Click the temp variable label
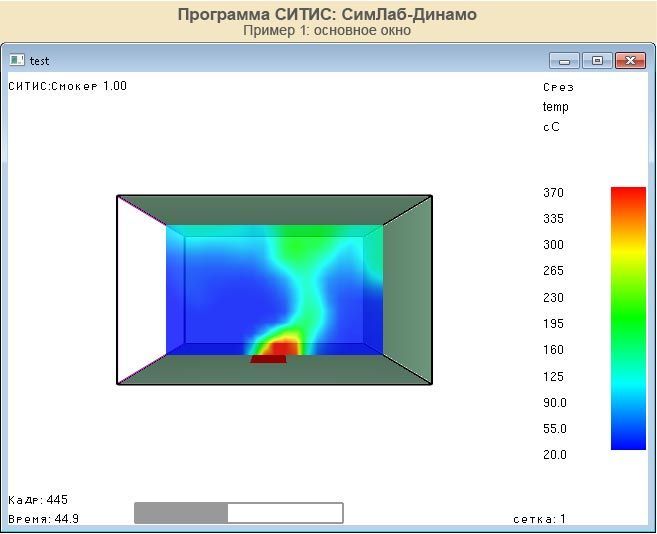This screenshot has height=534, width=657. point(556,107)
